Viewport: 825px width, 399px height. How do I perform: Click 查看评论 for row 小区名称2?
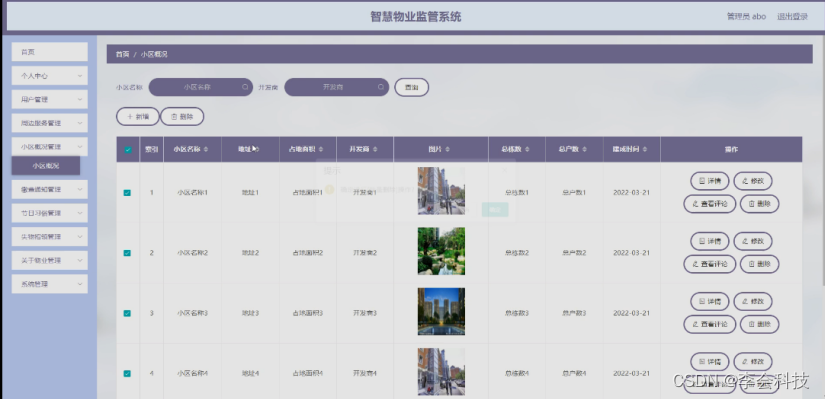tap(710, 264)
